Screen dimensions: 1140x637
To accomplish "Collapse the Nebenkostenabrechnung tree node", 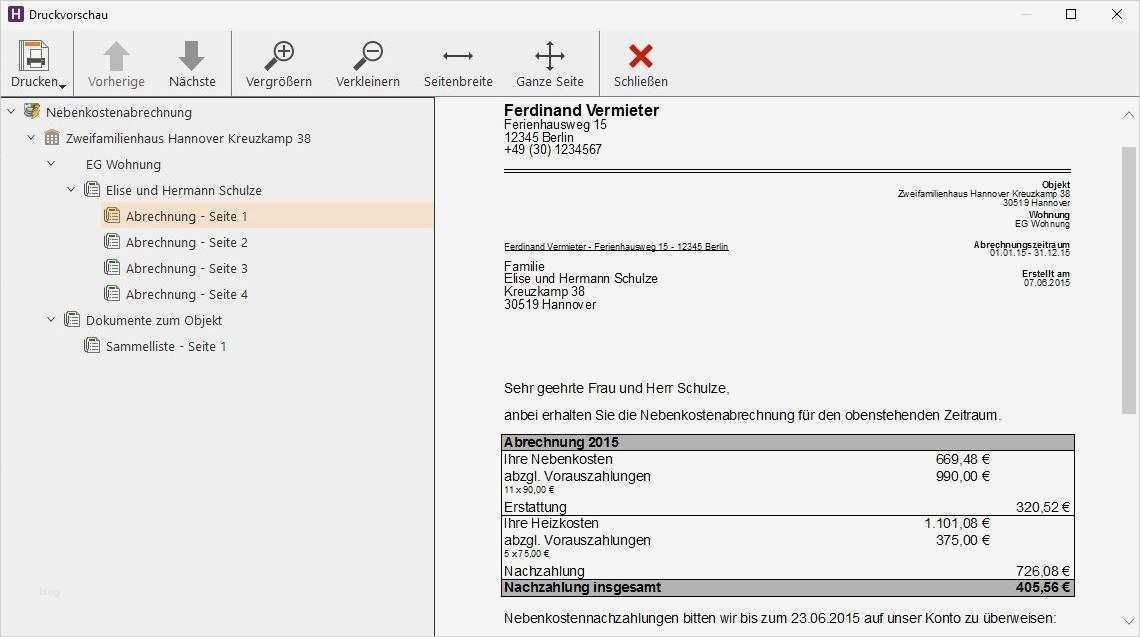I will tap(12, 112).
